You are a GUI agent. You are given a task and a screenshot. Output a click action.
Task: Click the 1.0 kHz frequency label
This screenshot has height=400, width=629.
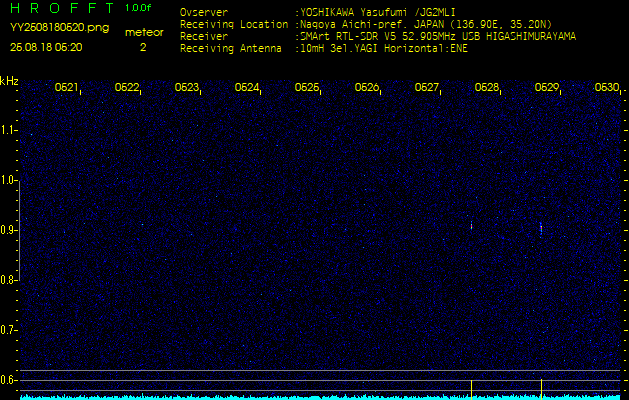tap(8, 180)
